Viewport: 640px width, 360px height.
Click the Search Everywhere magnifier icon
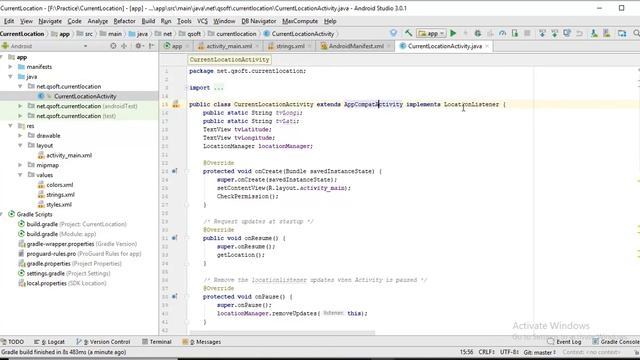coord(636,33)
